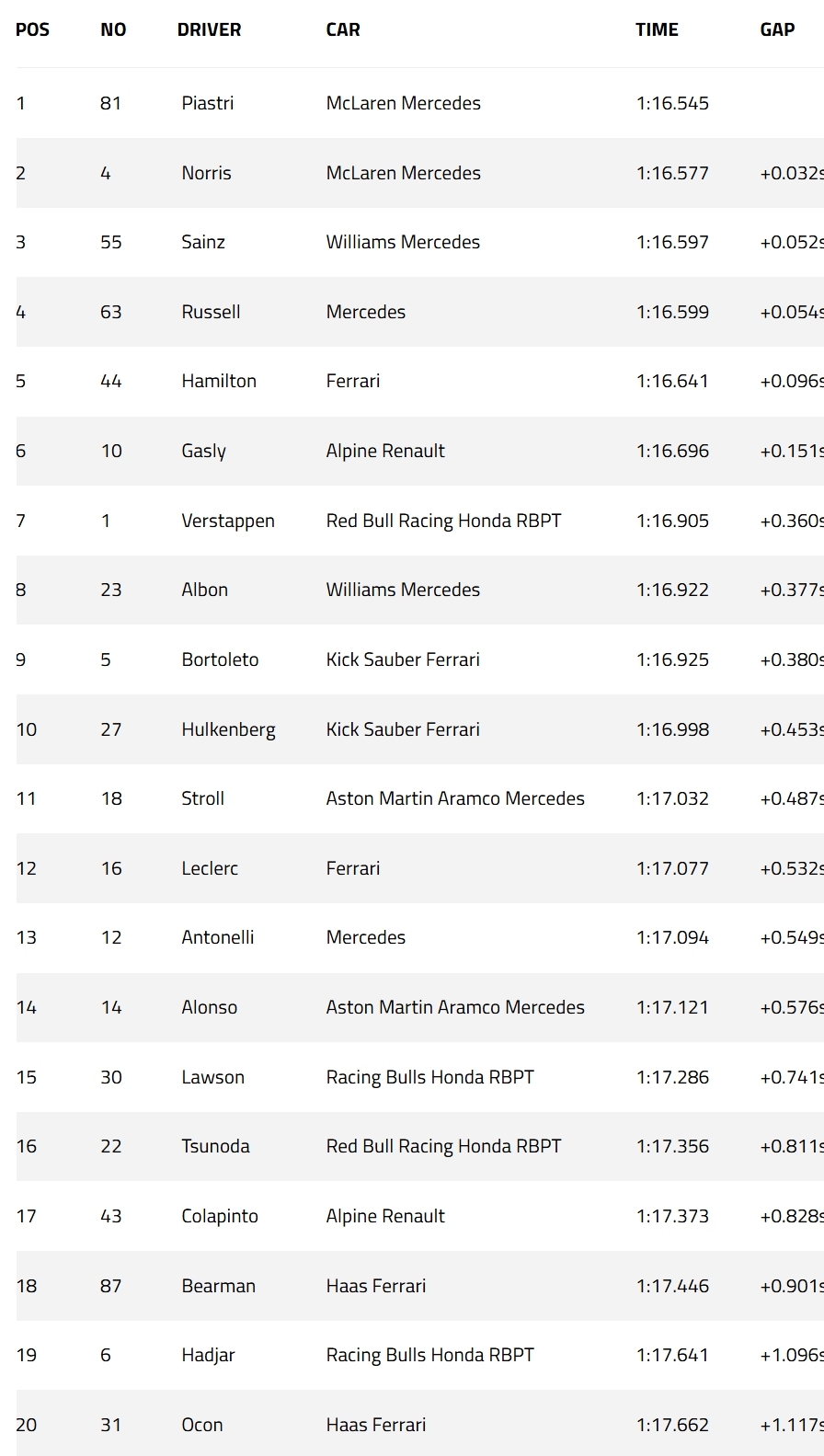This screenshot has height=1456, width=824.
Task: Click Leclerc's driver name
Action: click(x=210, y=868)
